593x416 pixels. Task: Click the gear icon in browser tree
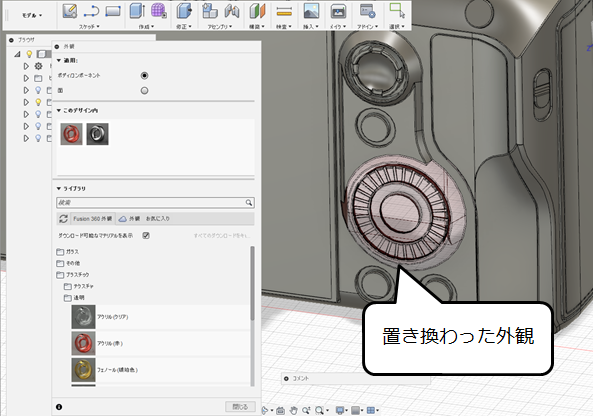(x=39, y=66)
